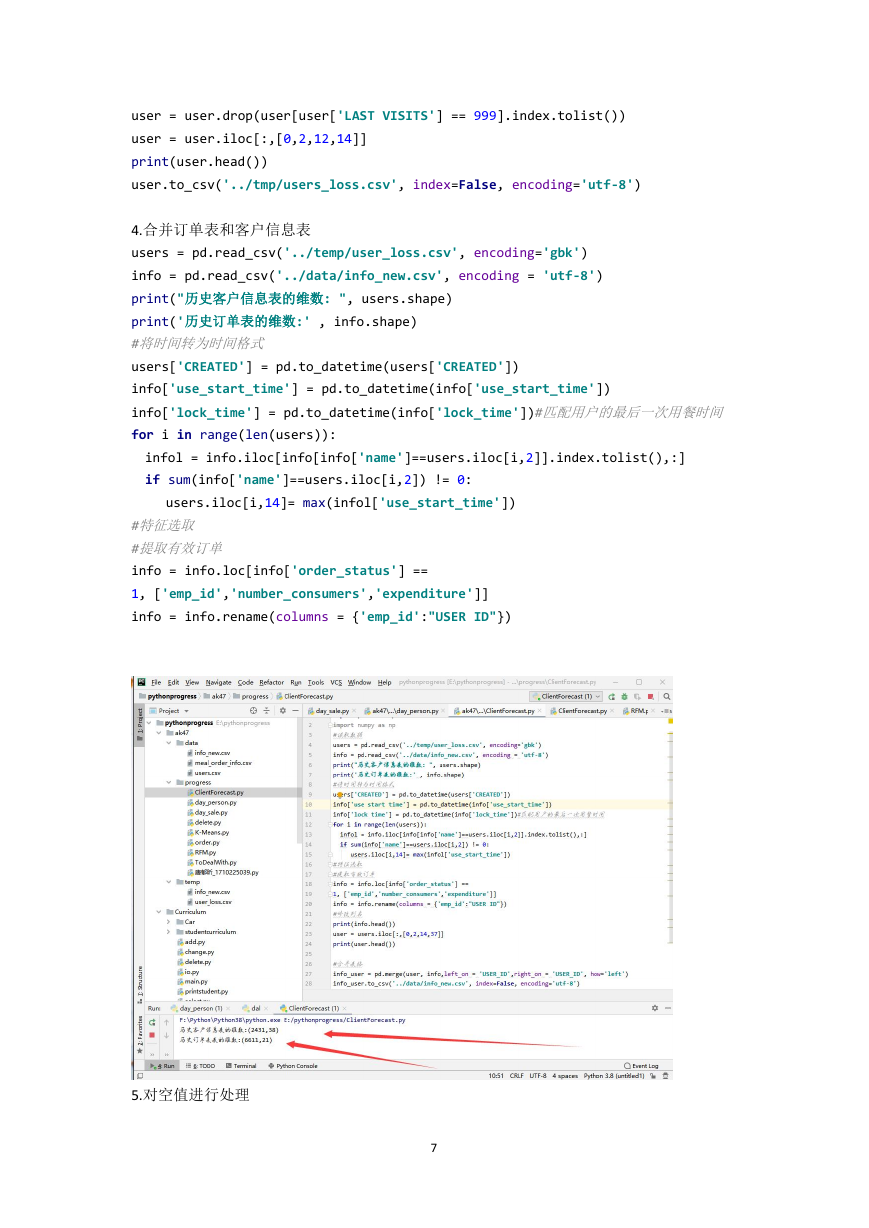
Task: Collapse the data folder
Action: coord(169,743)
